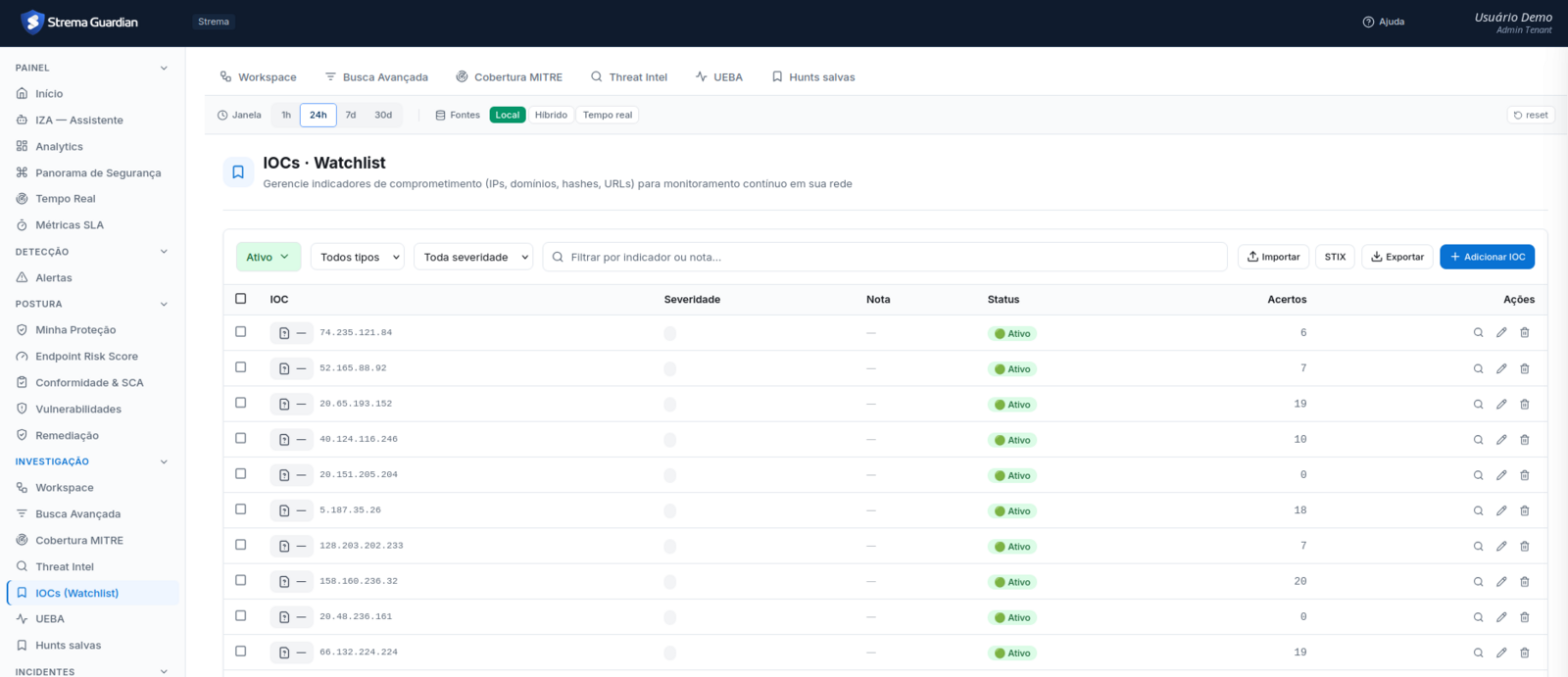The width and height of the screenshot is (1568, 677).
Task: Search hits for IOC 128.203.202.233
Action: [x=1478, y=546]
